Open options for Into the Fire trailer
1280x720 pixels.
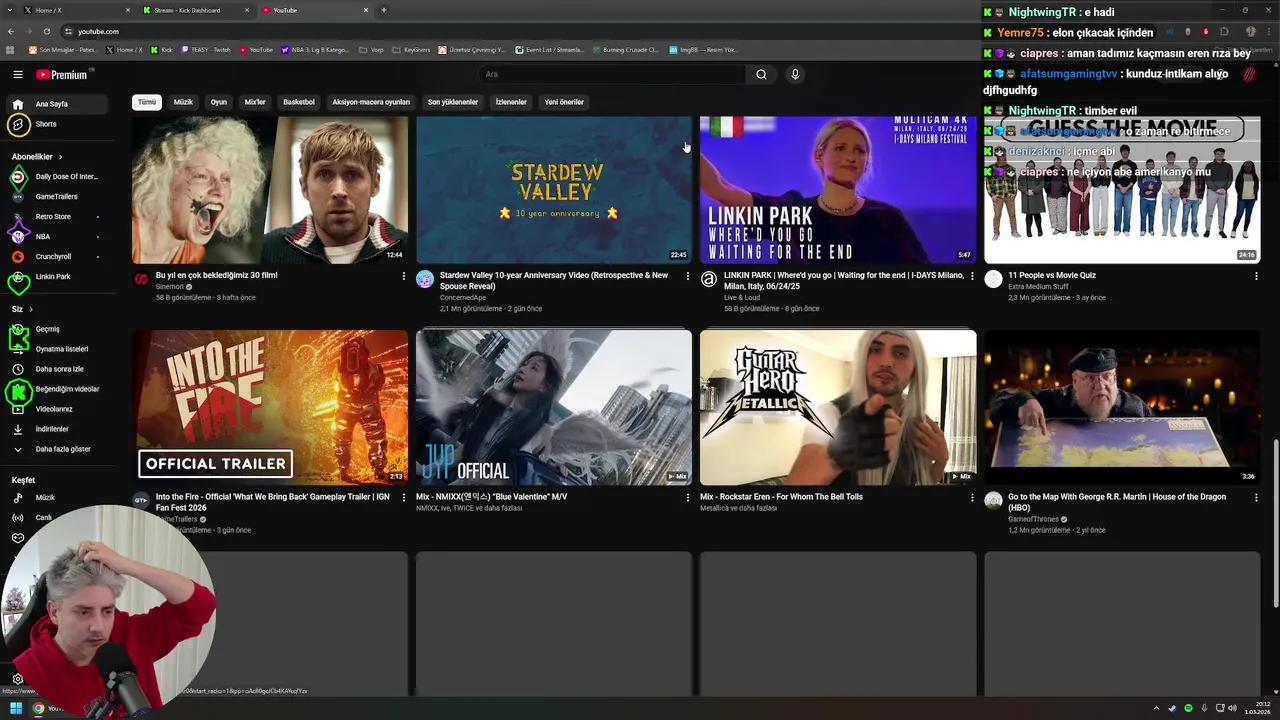[404, 497]
